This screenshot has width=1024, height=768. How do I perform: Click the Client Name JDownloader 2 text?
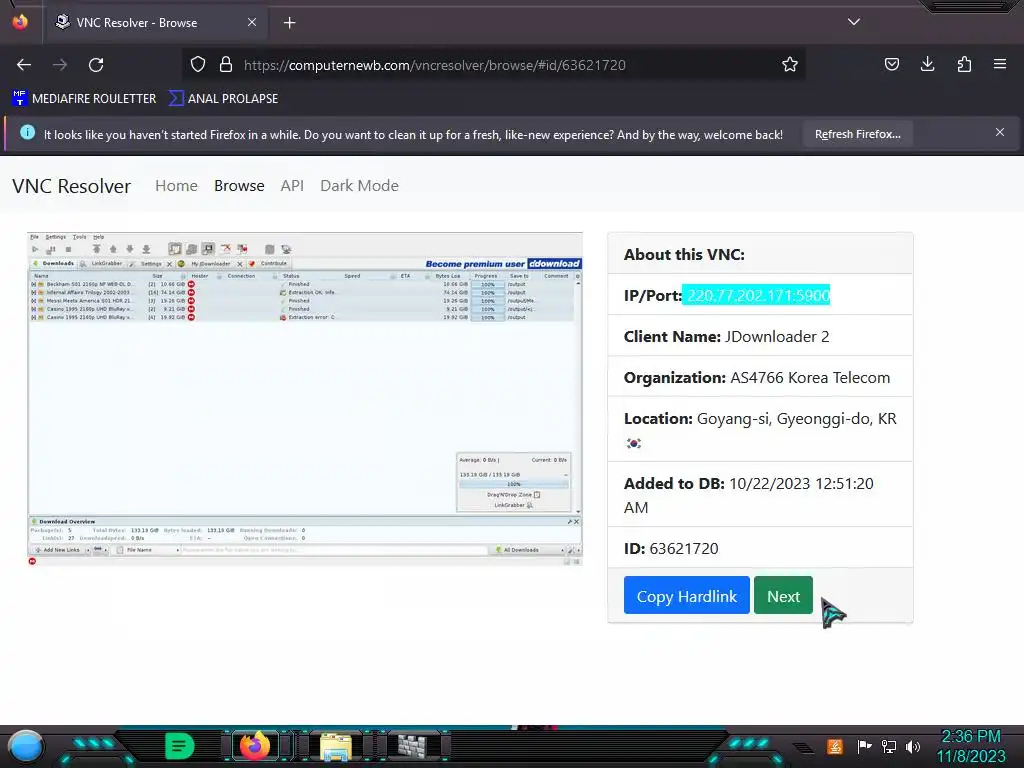726,336
